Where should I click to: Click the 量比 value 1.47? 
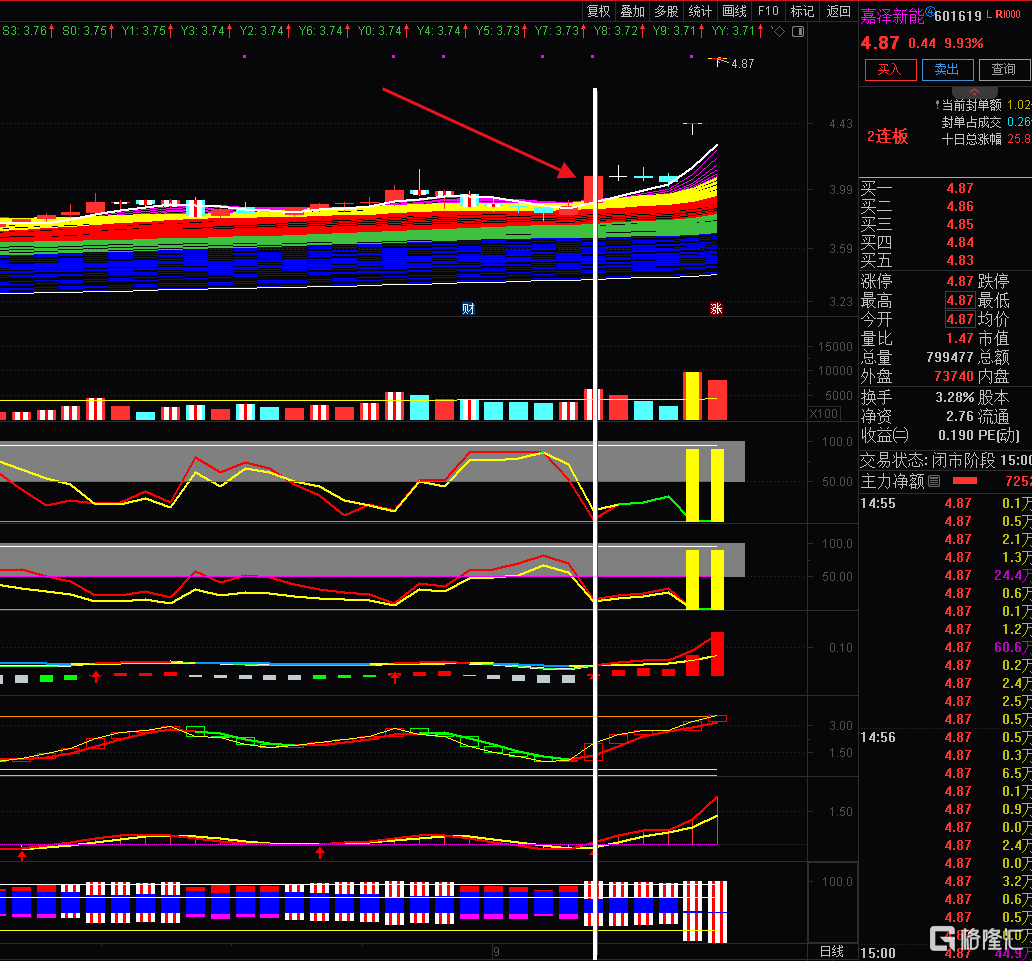point(960,338)
